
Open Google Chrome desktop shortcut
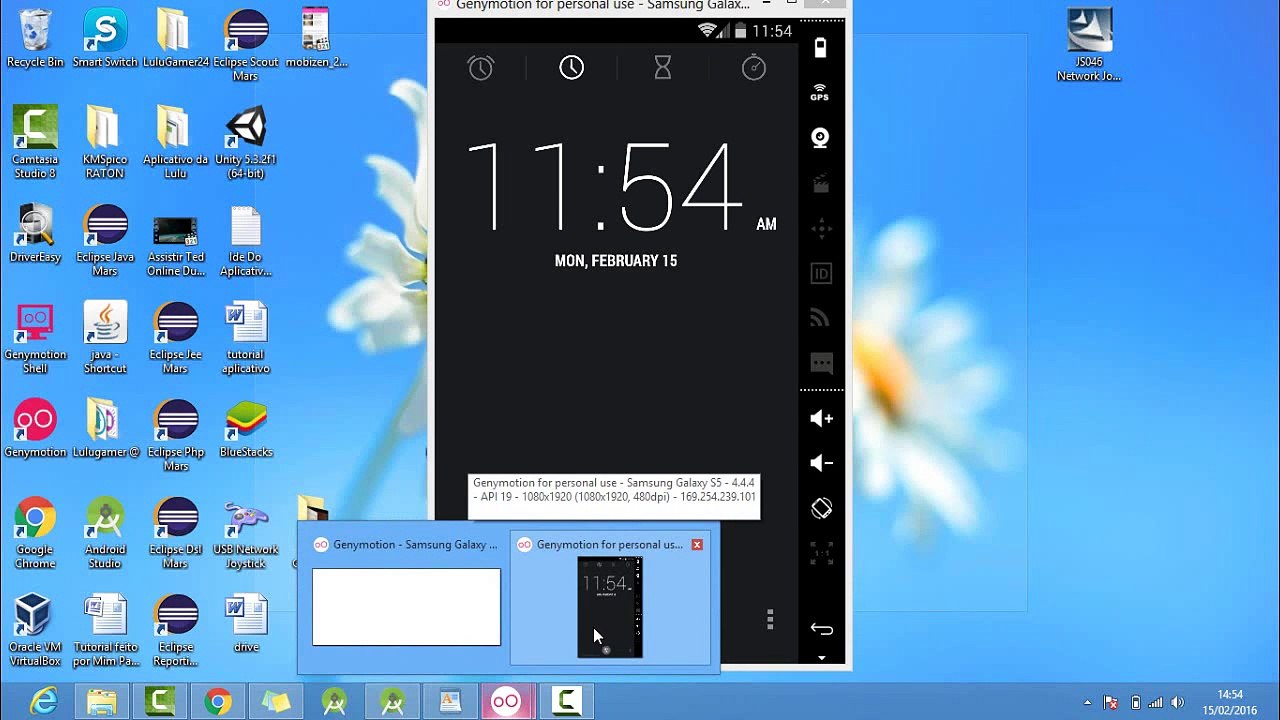click(35, 534)
